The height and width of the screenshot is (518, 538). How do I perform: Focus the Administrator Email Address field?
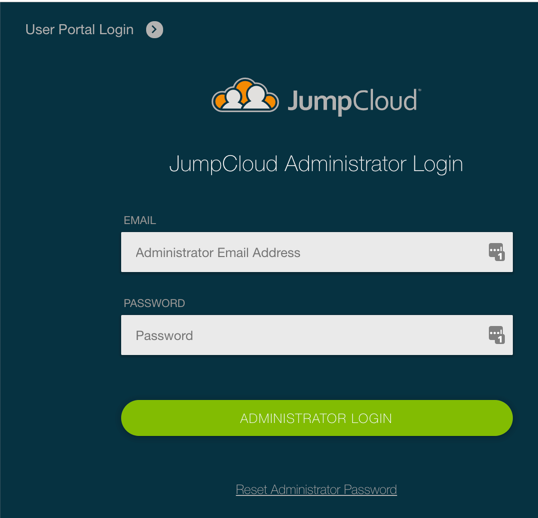tap(317, 252)
